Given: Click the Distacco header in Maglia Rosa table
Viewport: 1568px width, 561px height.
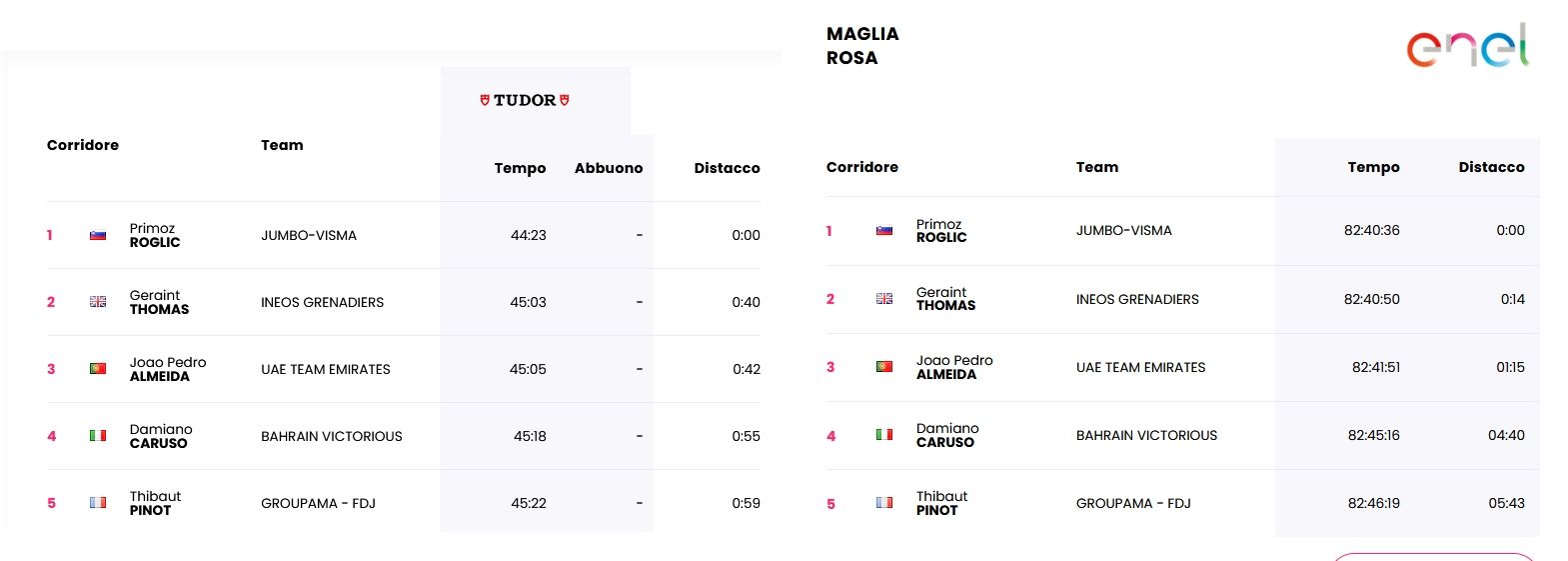Looking at the screenshot, I should tap(1491, 167).
